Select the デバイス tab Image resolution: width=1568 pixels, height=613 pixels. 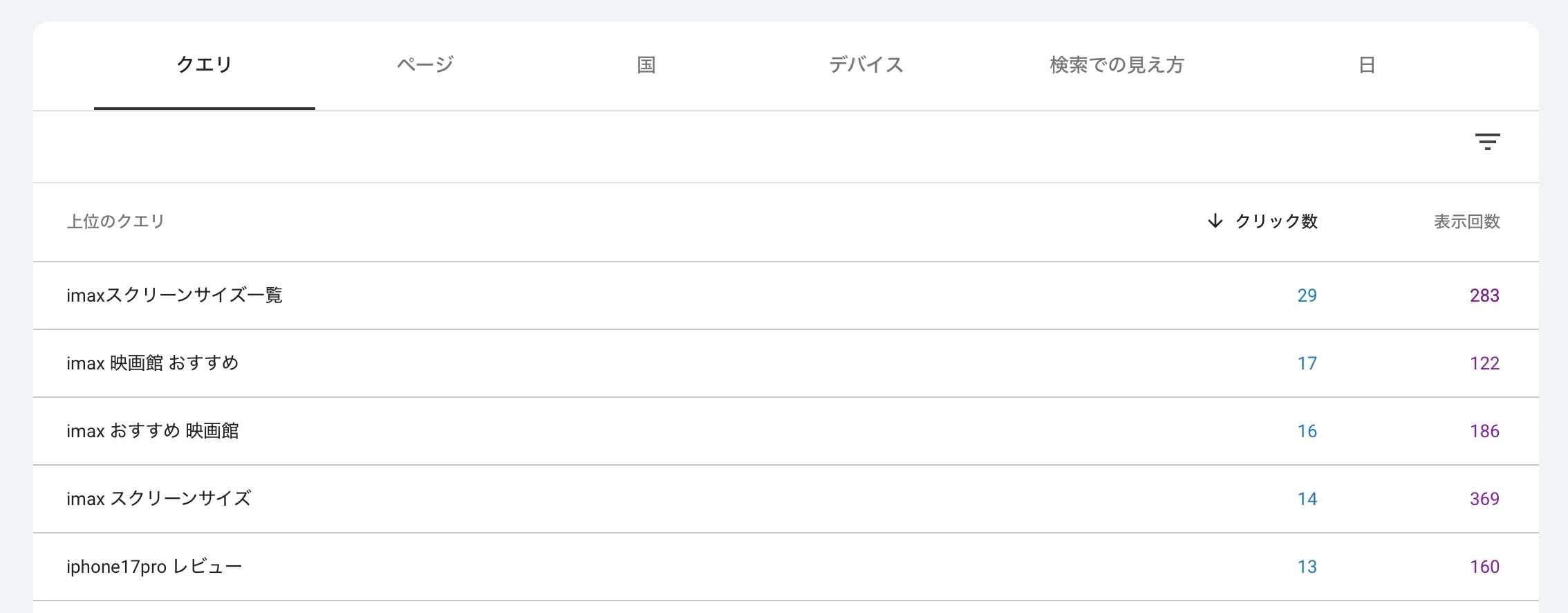pyautogui.click(x=866, y=65)
